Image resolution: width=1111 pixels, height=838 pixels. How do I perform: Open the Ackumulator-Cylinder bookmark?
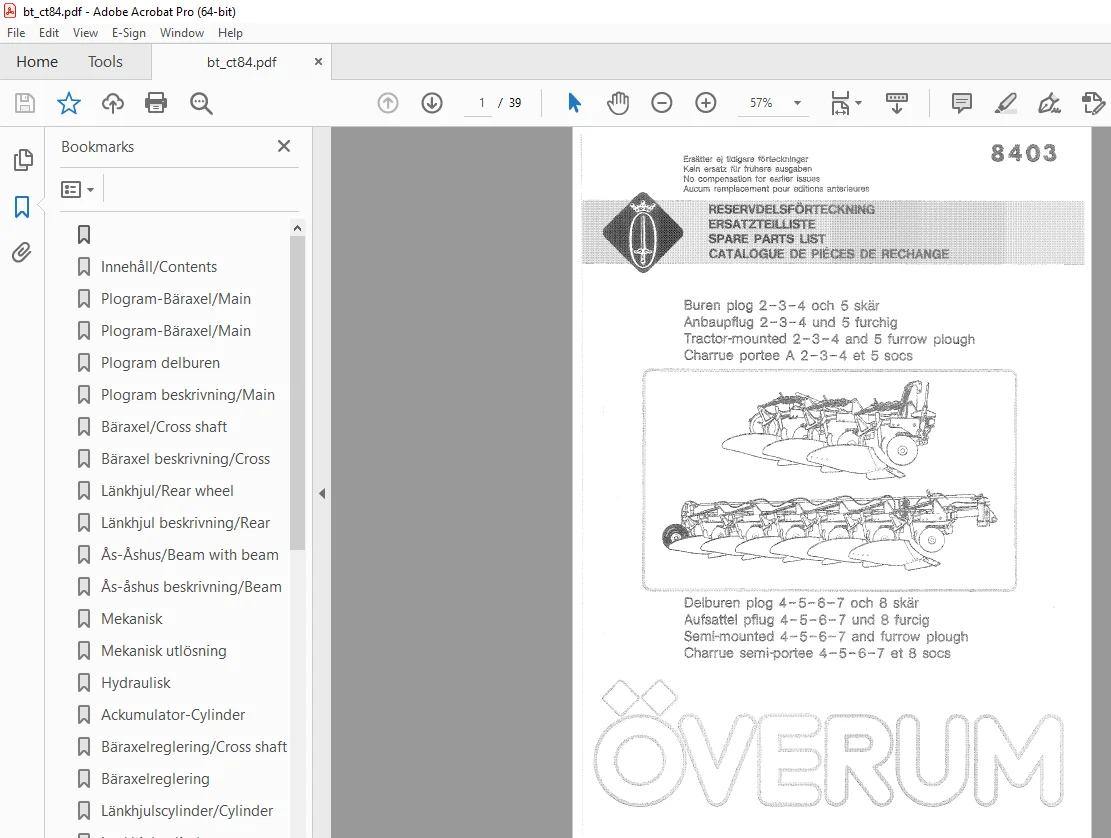pos(173,715)
